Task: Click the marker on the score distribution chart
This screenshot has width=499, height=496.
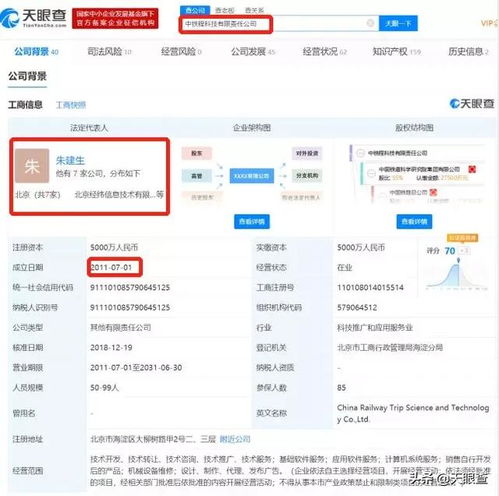Action: (459, 260)
